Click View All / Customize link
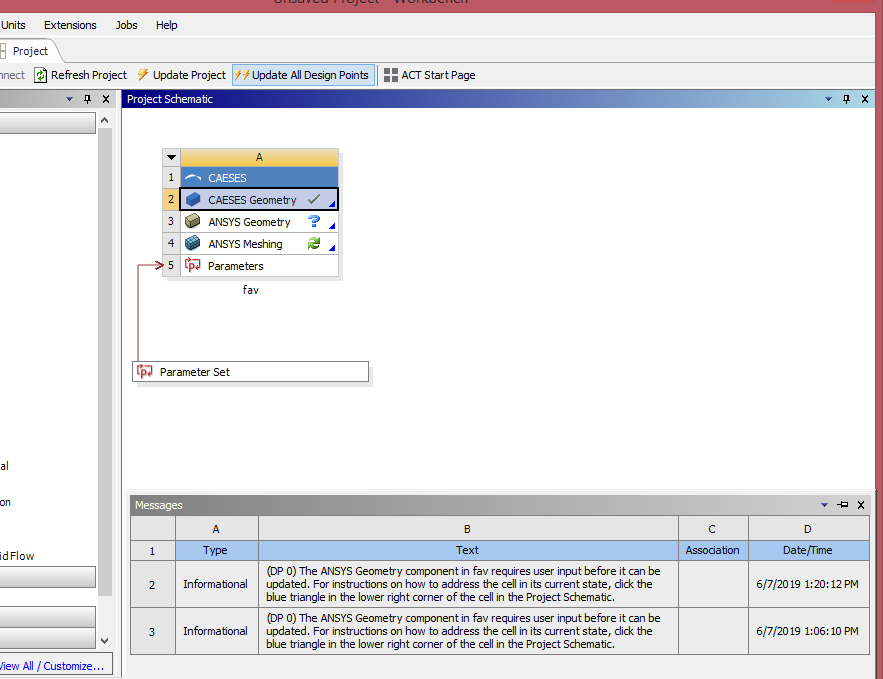Screen dimensions: 883x679 click(52, 666)
